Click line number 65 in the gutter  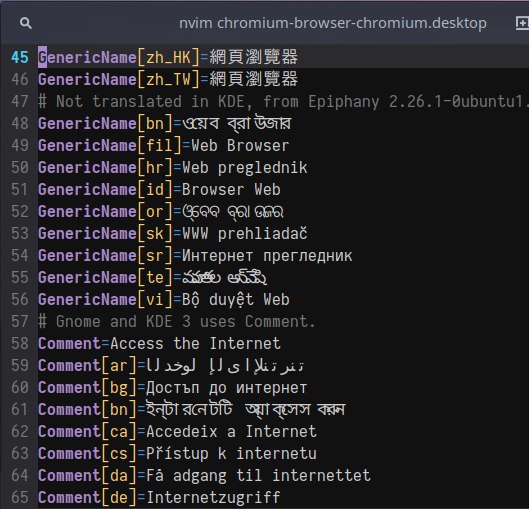(20, 498)
